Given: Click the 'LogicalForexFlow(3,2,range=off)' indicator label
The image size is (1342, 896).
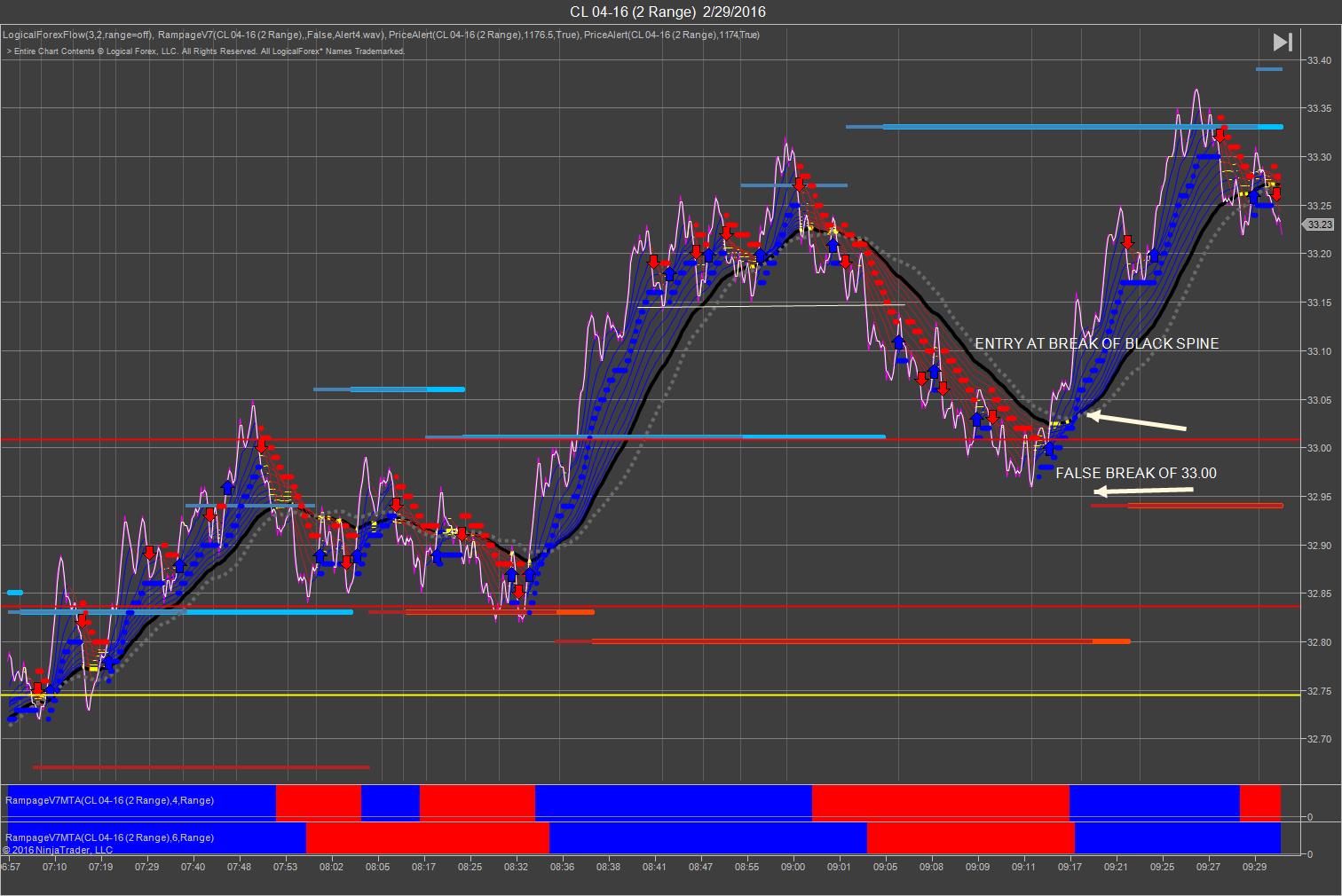Looking at the screenshot, I should pyautogui.click(x=76, y=35).
